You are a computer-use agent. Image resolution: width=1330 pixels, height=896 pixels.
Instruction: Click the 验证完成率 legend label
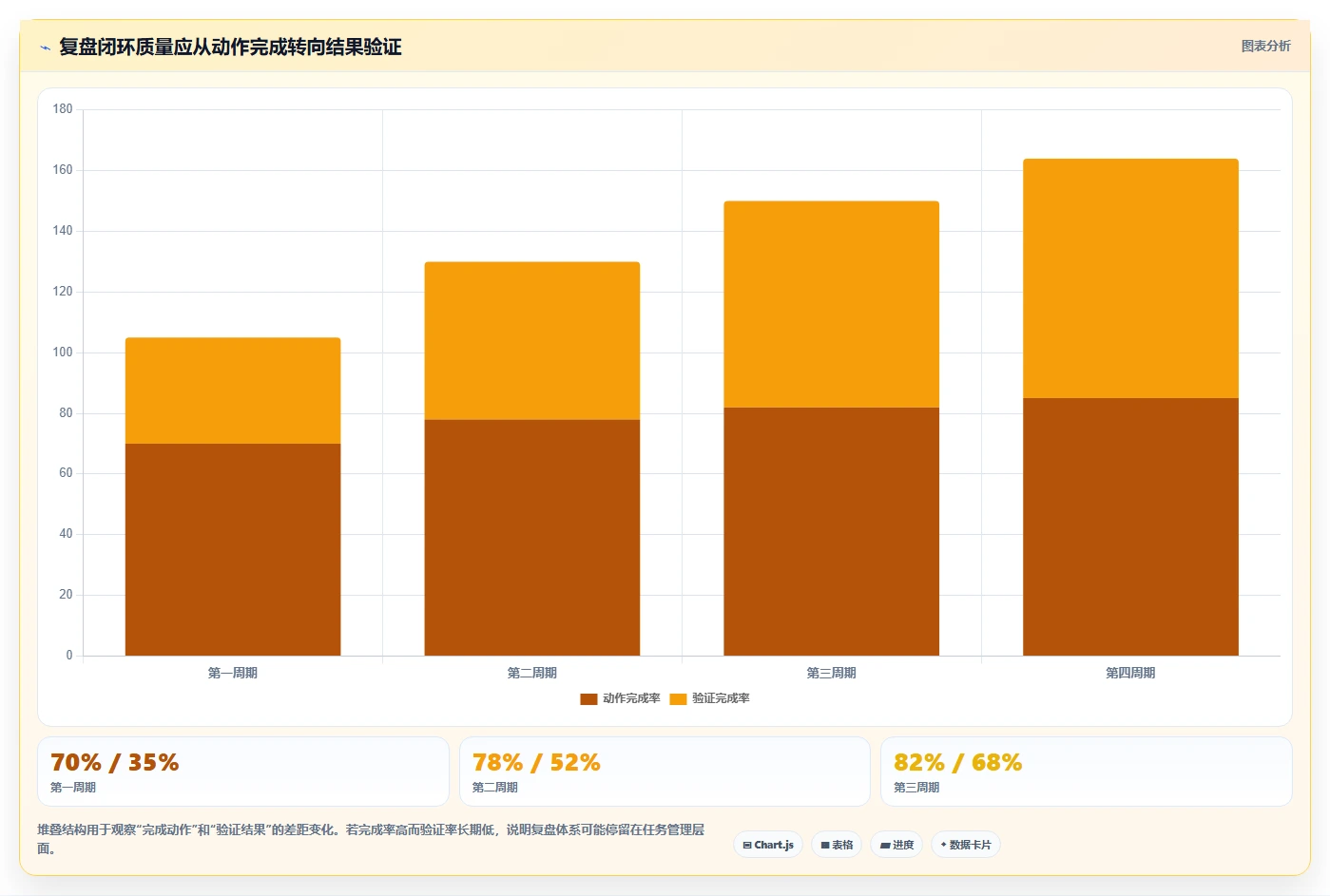point(721,698)
